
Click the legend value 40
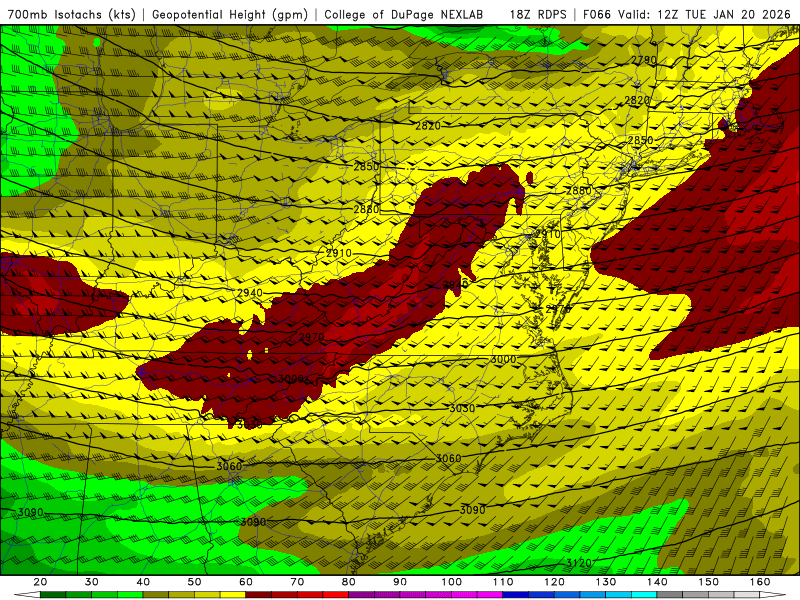click(x=143, y=582)
